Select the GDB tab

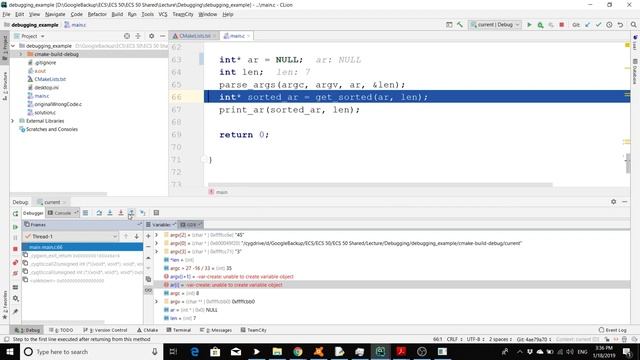tap(191, 224)
